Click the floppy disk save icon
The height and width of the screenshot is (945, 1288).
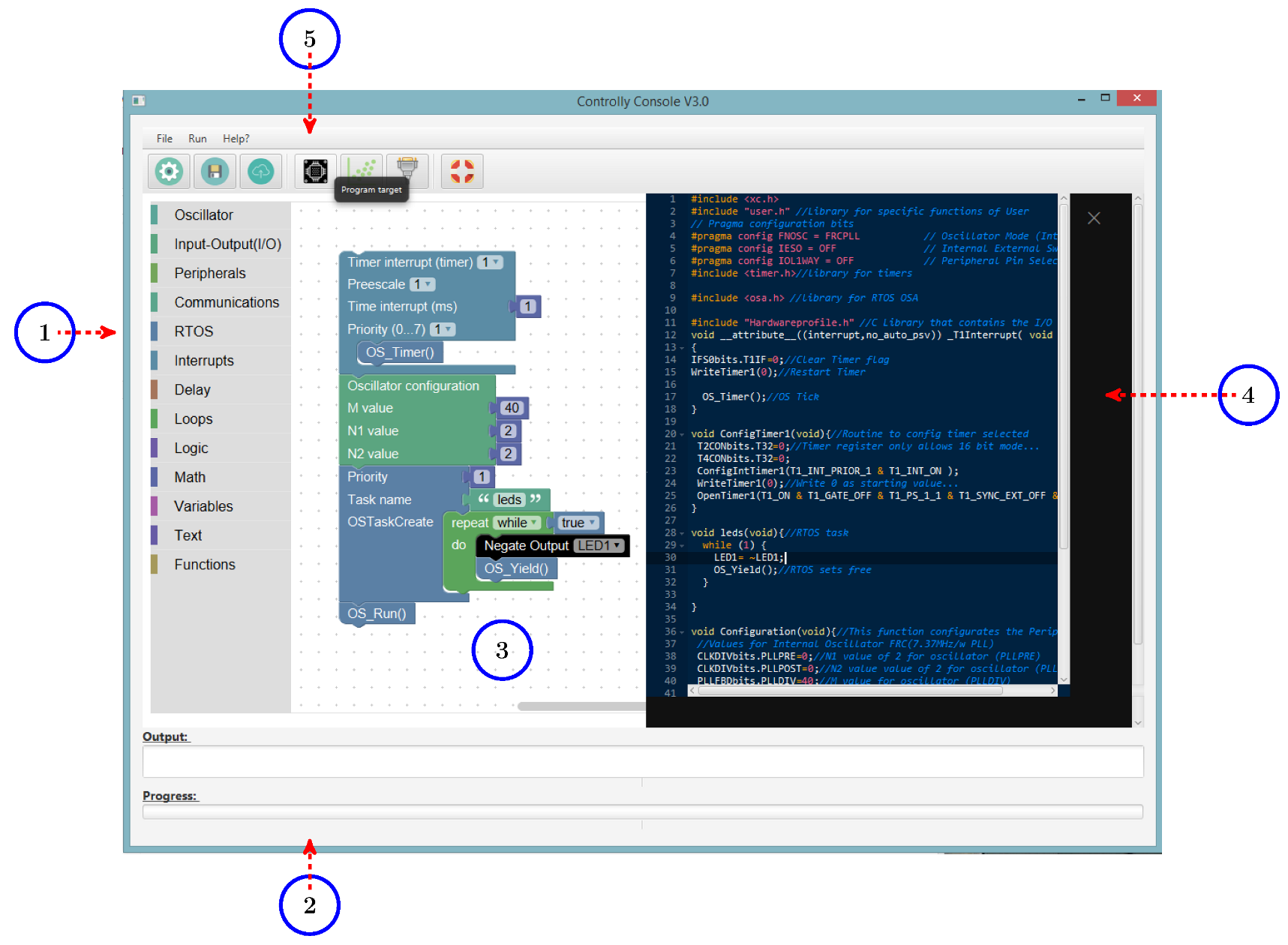click(215, 172)
